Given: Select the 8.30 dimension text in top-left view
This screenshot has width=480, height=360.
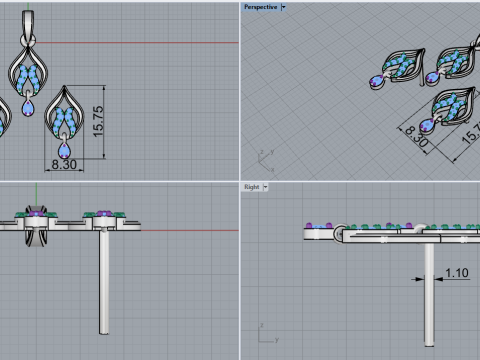Looking at the screenshot, I should 64,164.
